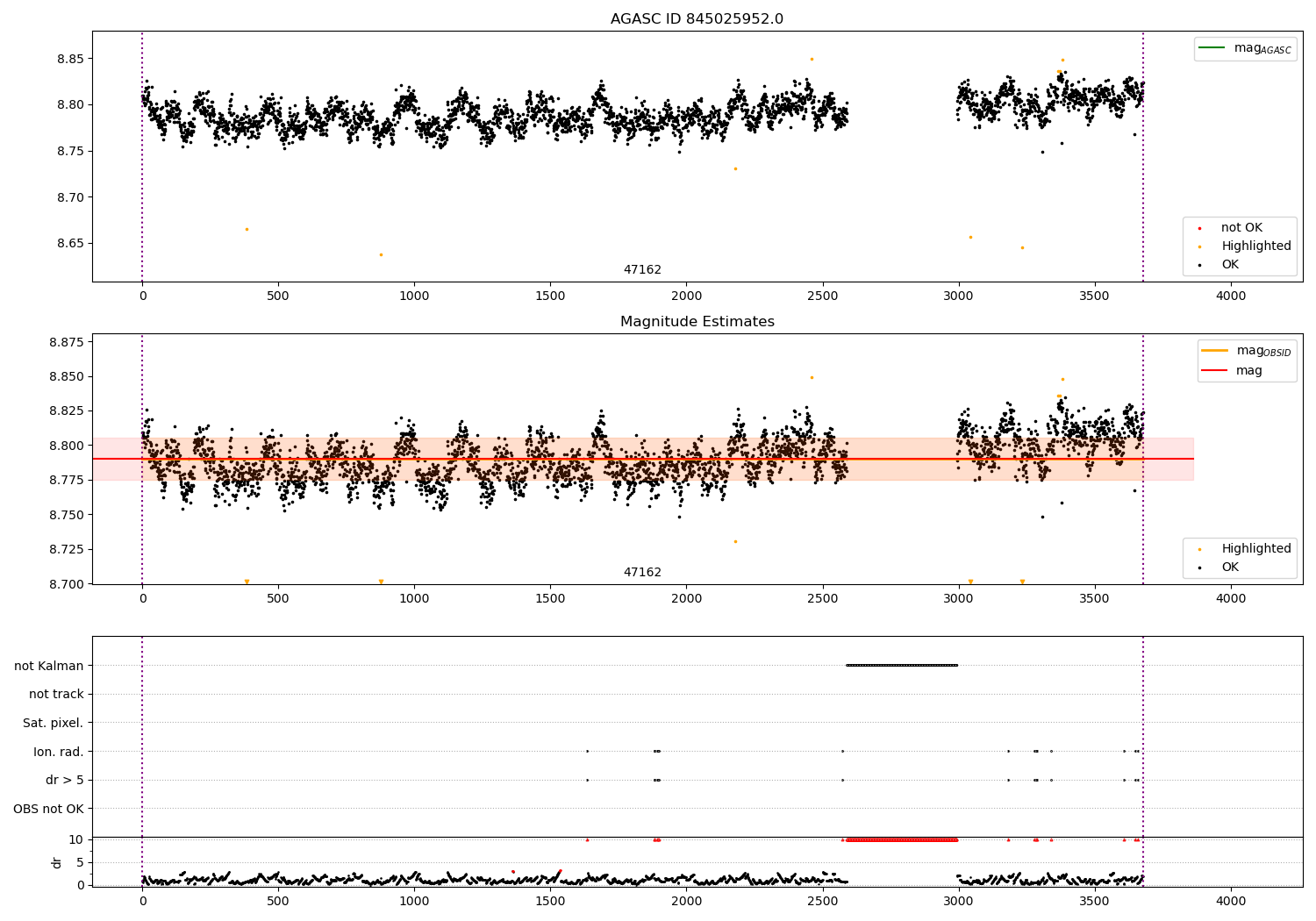Image resolution: width=1316 pixels, height=921 pixels.
Task: Click the '47162' label in top panel
Action: (x=642, y=270)
